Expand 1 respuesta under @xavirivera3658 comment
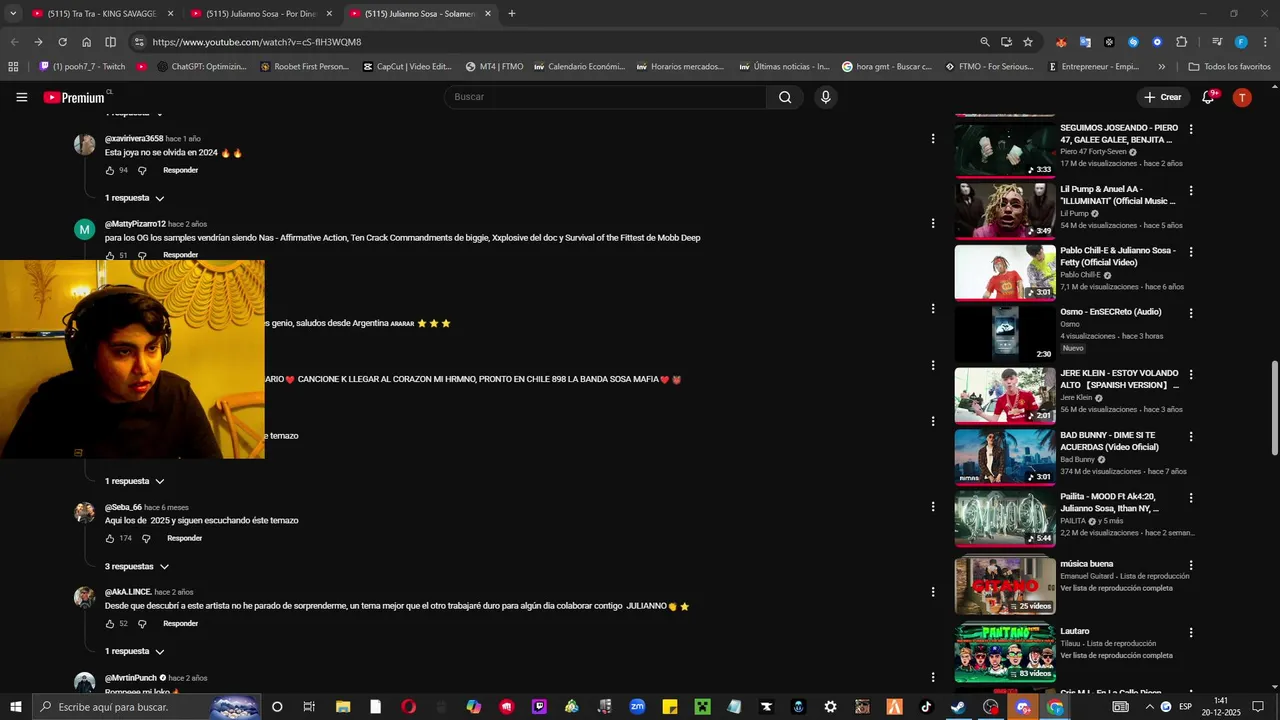1280x720 pixels. coord(134,198)
